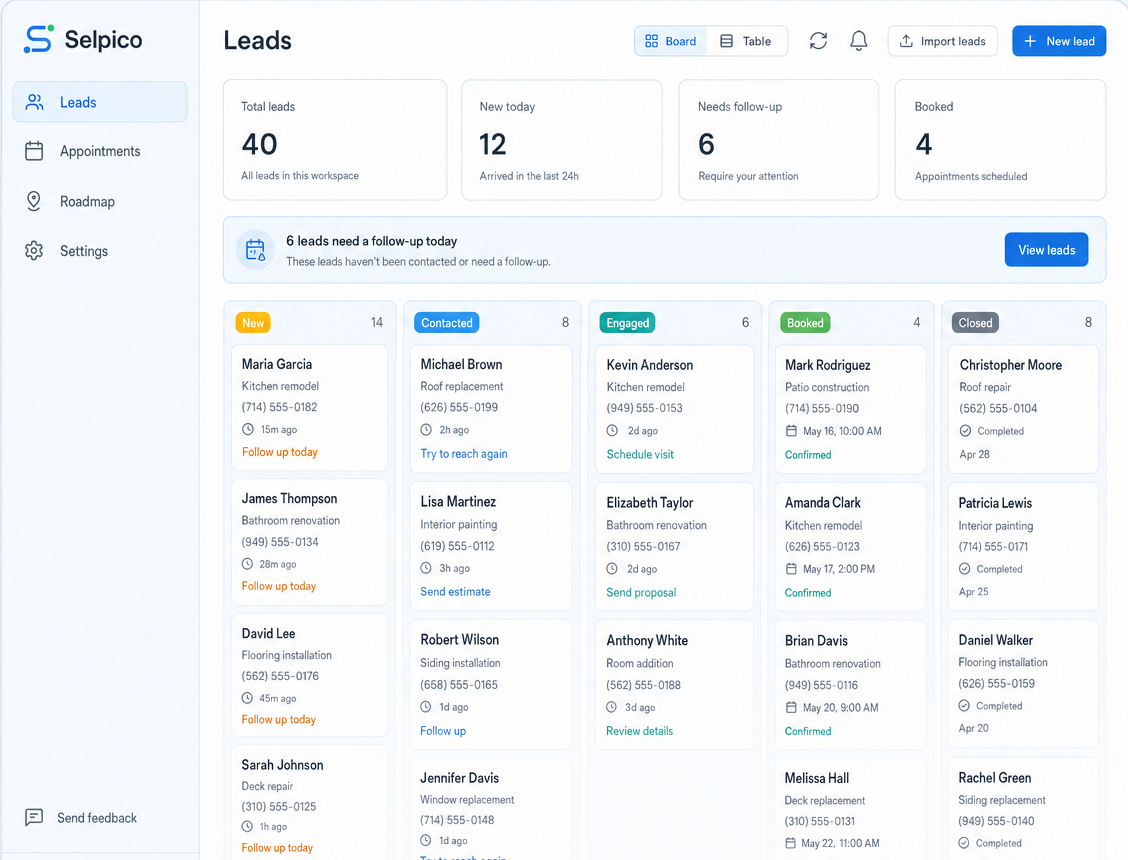
Task: Click Confirmed status on Brian Davis
Action: [808, 731]
